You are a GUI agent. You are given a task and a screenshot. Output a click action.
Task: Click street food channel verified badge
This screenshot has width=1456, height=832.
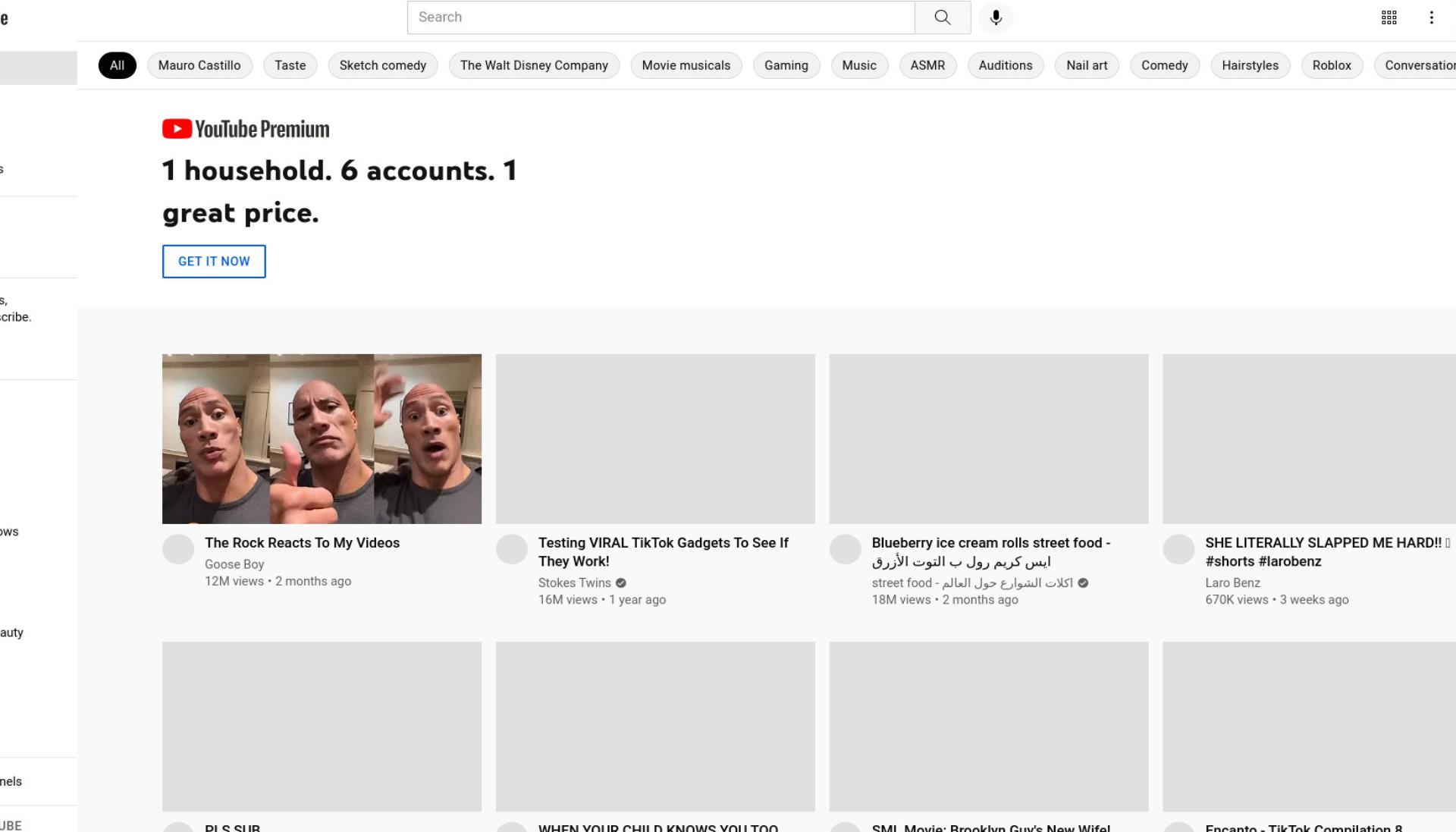(1083, 583)
